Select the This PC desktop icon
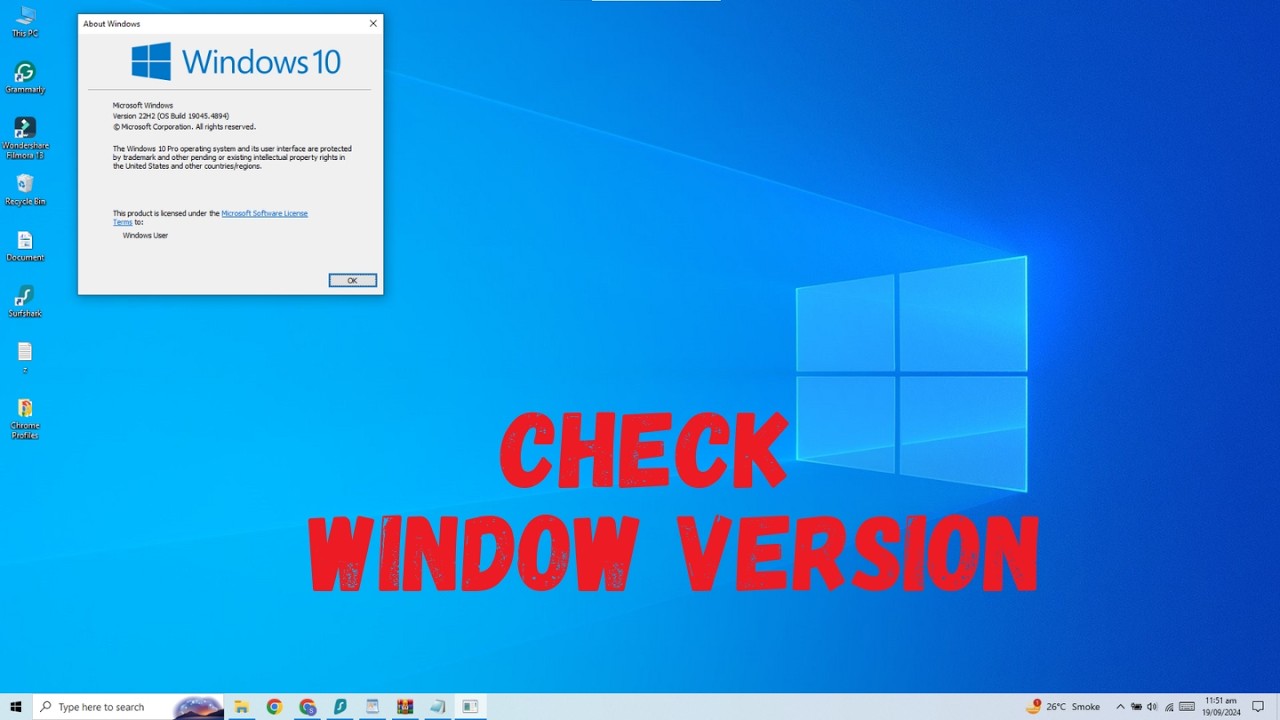Screen dimensions: 1280x720 pos(25,22)
